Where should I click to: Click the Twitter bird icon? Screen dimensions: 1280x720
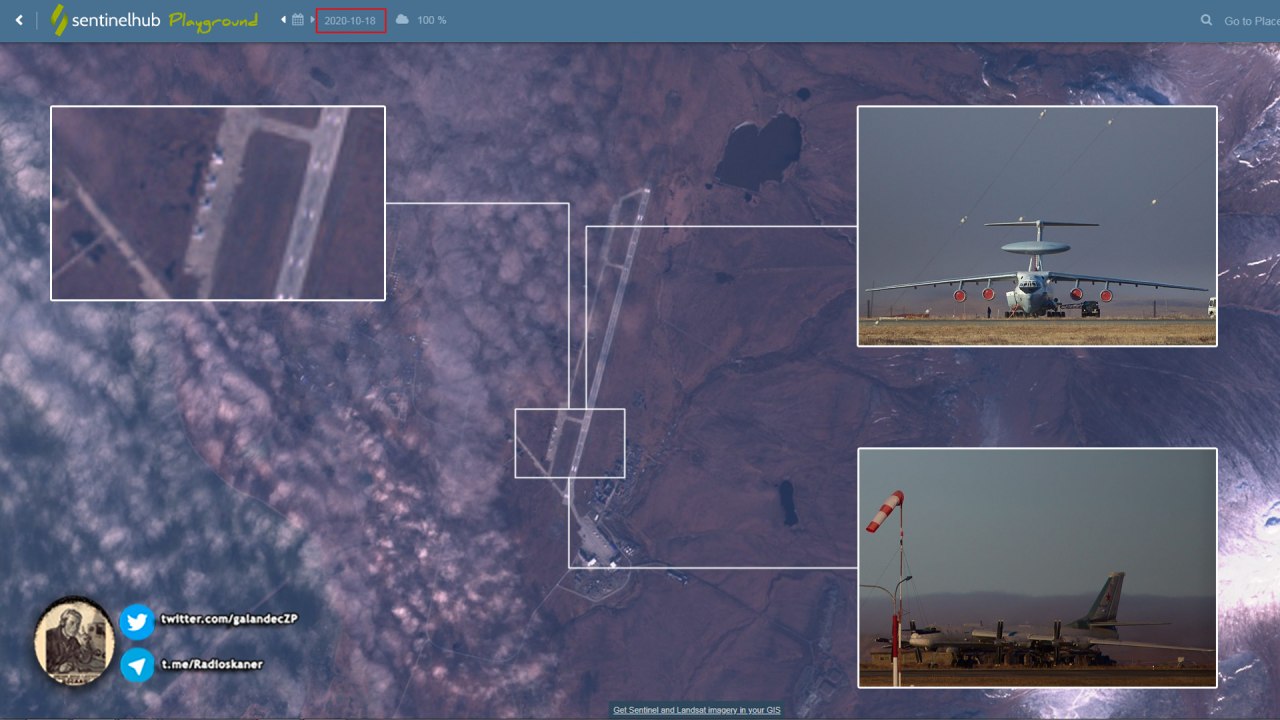137,622
